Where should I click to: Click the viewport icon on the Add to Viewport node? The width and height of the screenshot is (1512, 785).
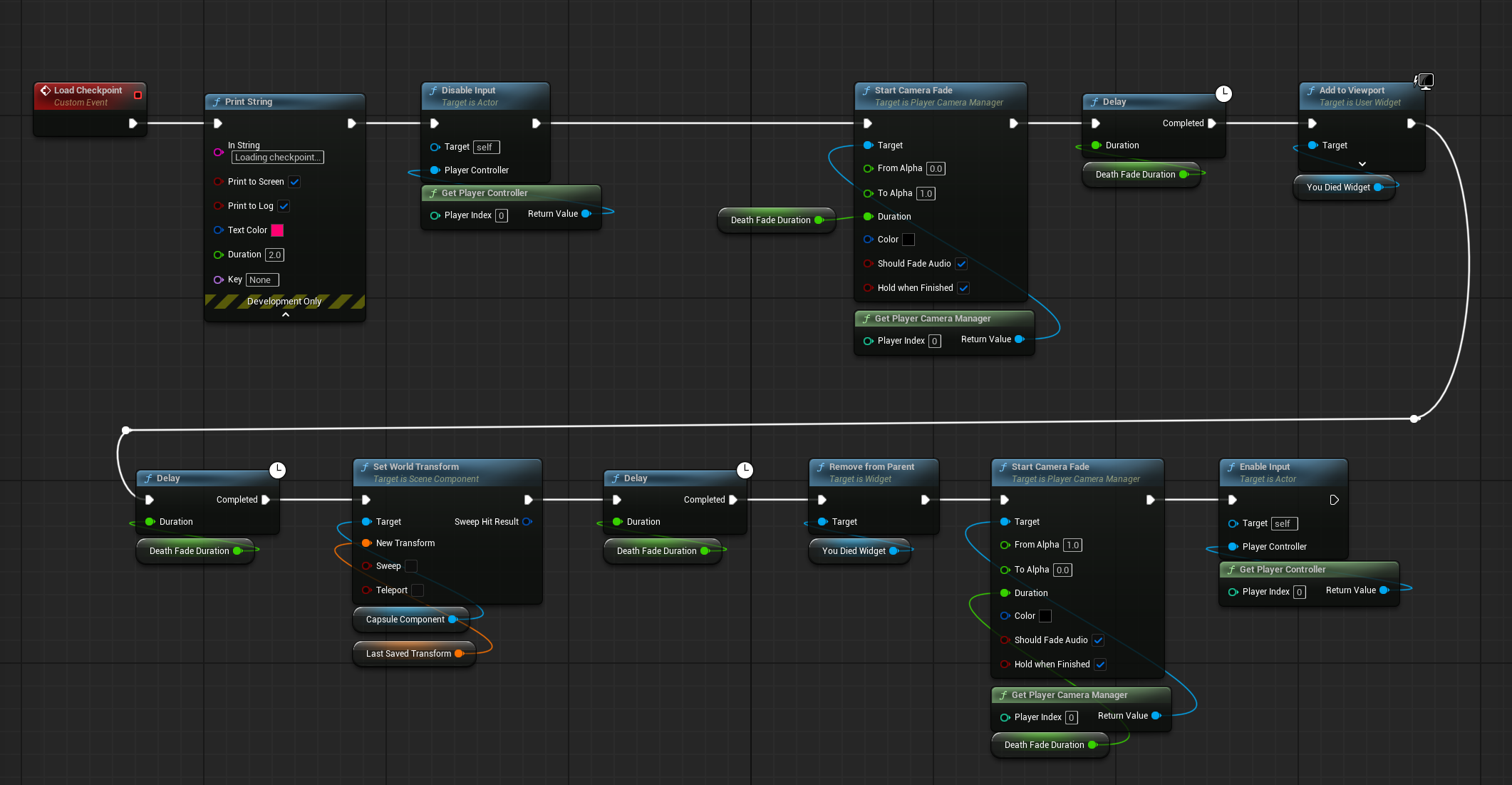coord(1424,81)
